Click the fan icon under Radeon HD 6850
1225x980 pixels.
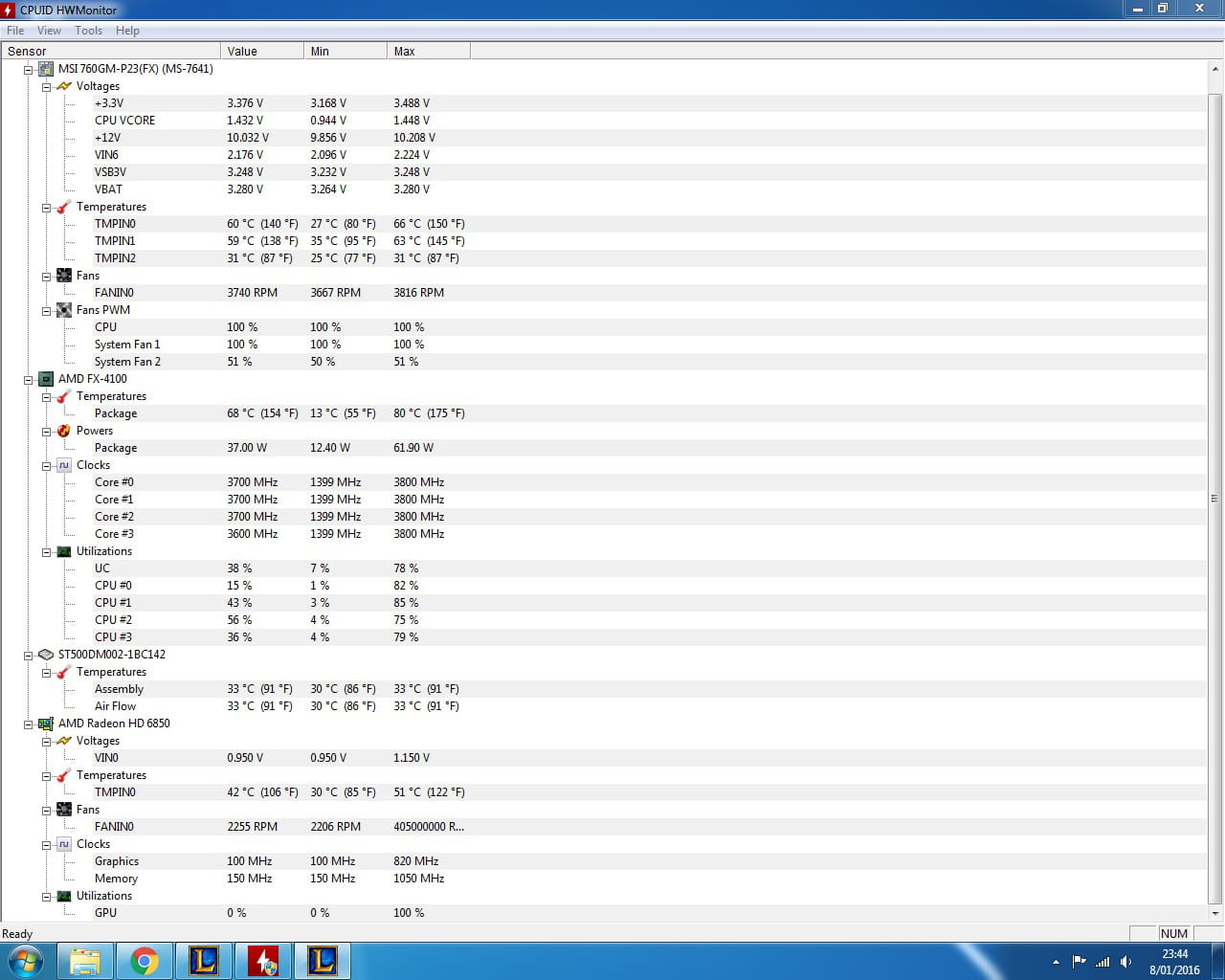click(x=64, y=810)
